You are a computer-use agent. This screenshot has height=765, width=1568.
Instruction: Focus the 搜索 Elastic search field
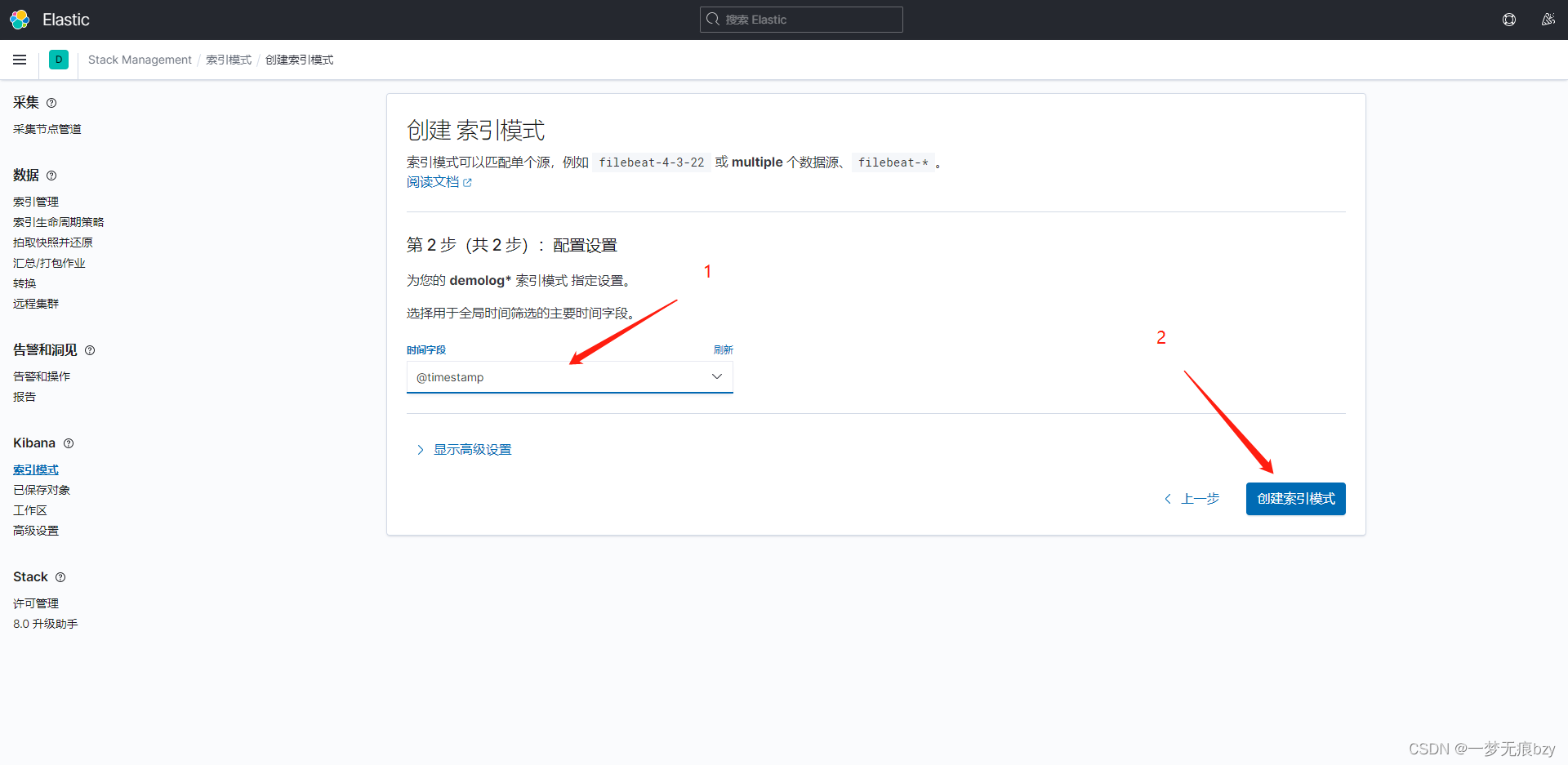coord(801,20)
